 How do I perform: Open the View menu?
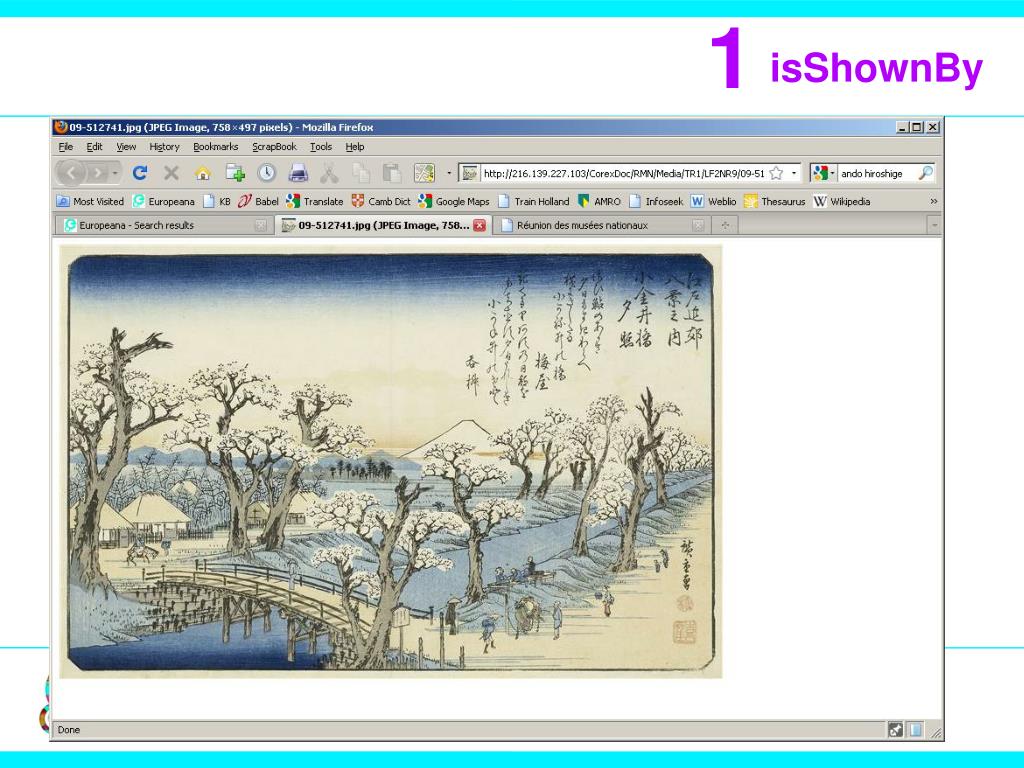coord(126,147)
